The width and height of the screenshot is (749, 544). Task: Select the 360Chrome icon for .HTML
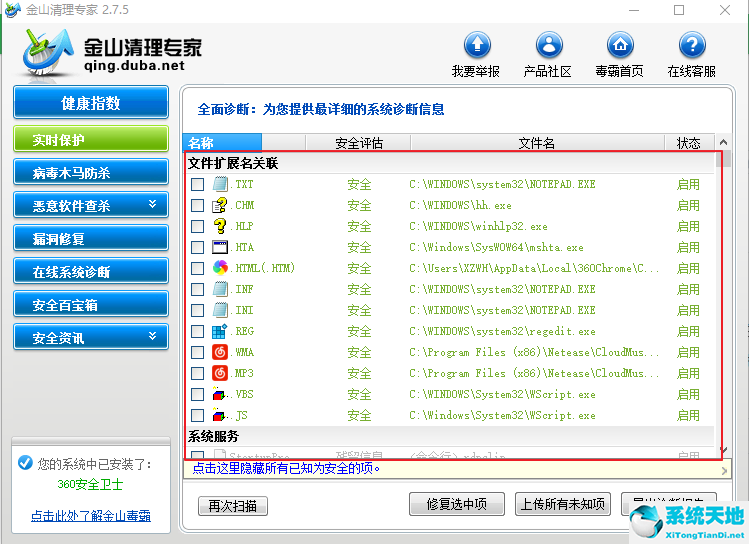coord(220,268)
